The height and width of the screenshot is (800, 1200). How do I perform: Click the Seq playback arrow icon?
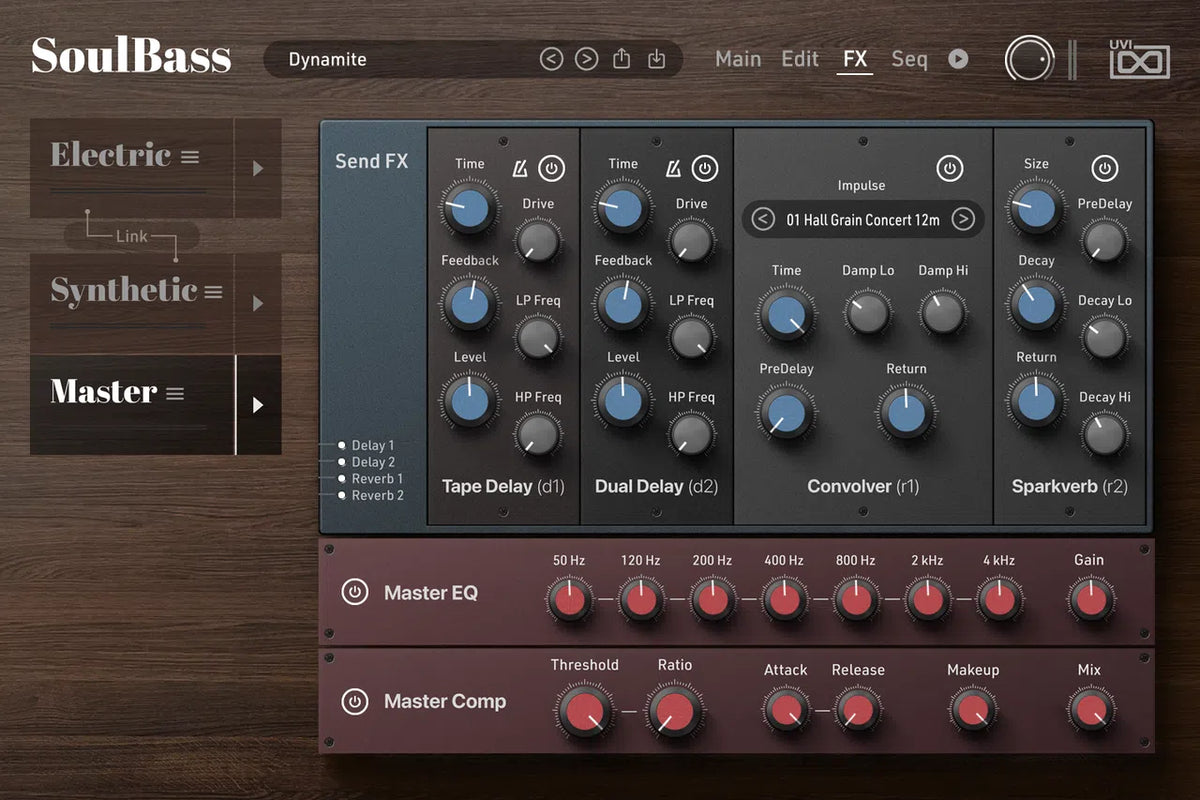click(958, 59)
